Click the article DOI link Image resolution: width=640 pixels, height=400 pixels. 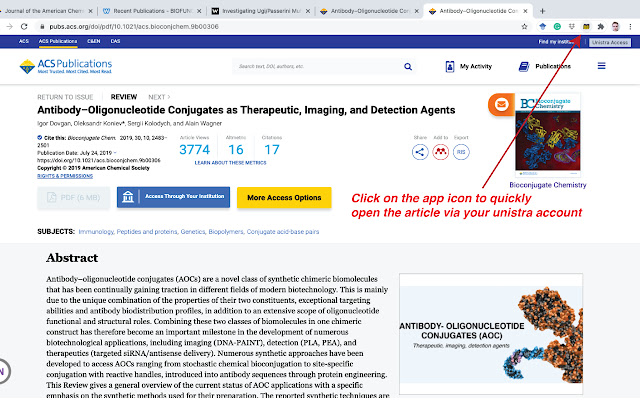click(x=99, y=160)
